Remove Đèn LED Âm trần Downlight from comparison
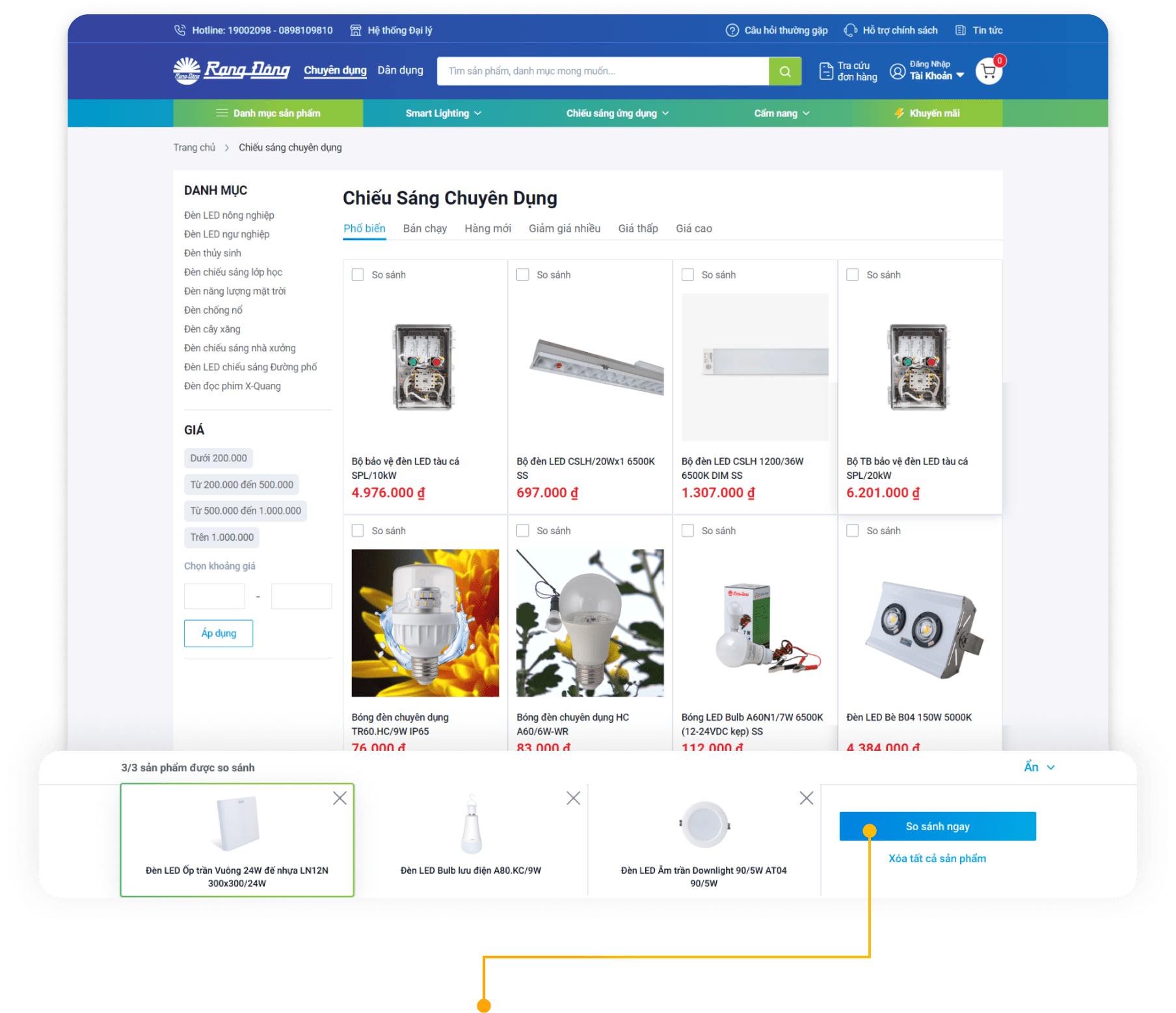Image resolution: width=1176 pixels, height=1013 pixels. [x=807, y=798]
